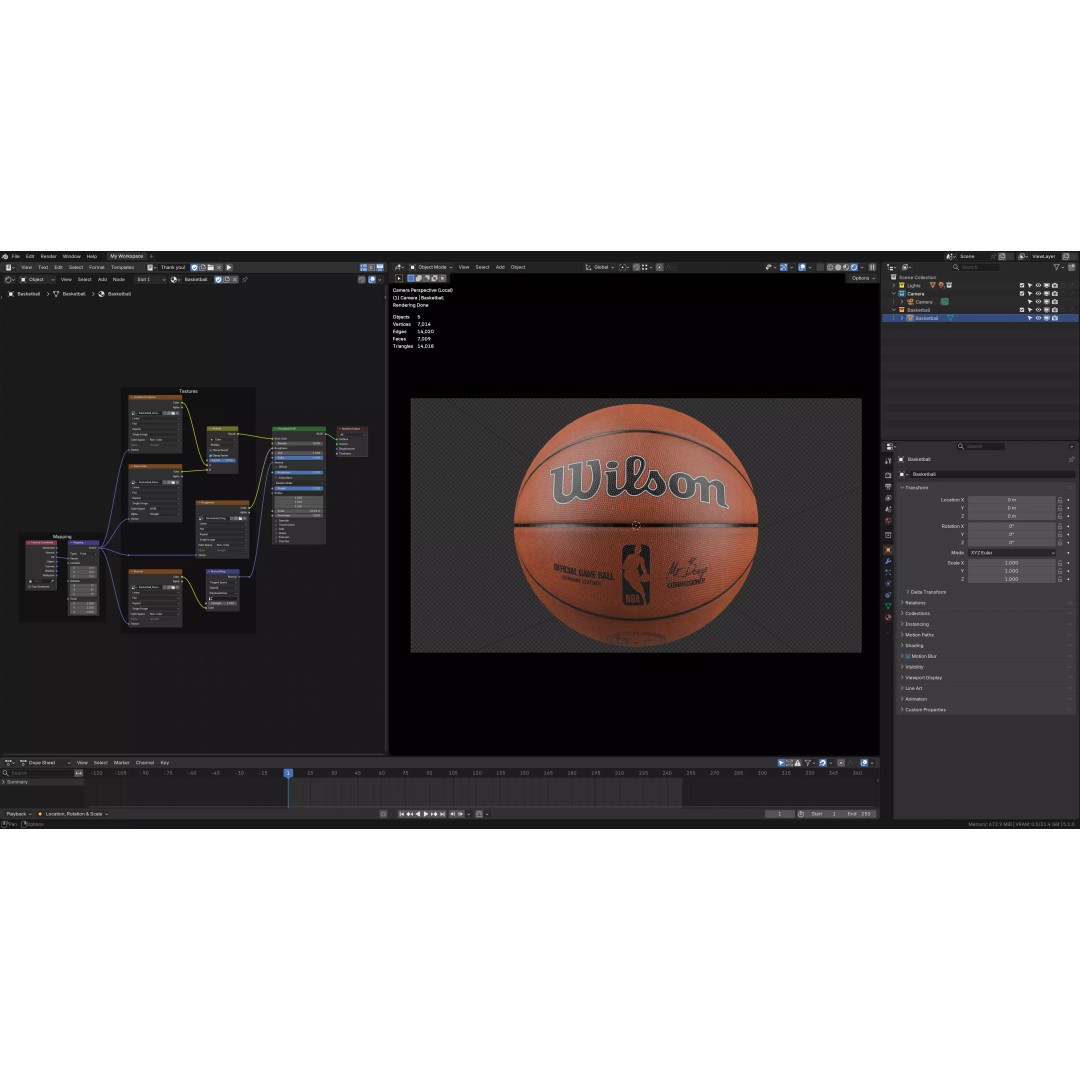Open the Material properties tab icon
The image size is (1080, 1080).
(888, 617)
